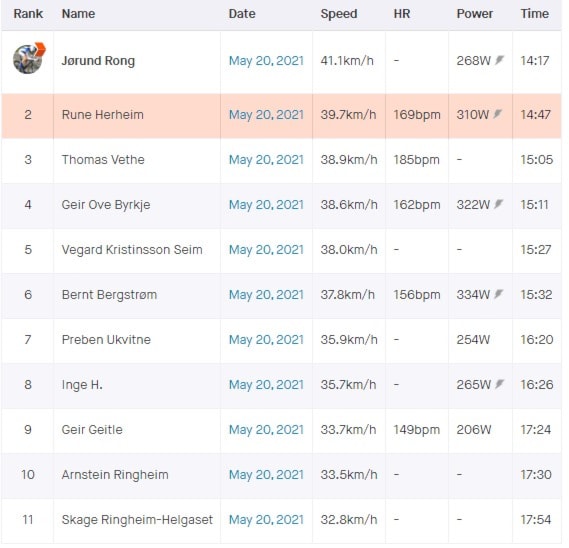The width and height of the screenshot is (569, 548).
Task: Select the Jørund Rong name
Action: coord(98,61)
